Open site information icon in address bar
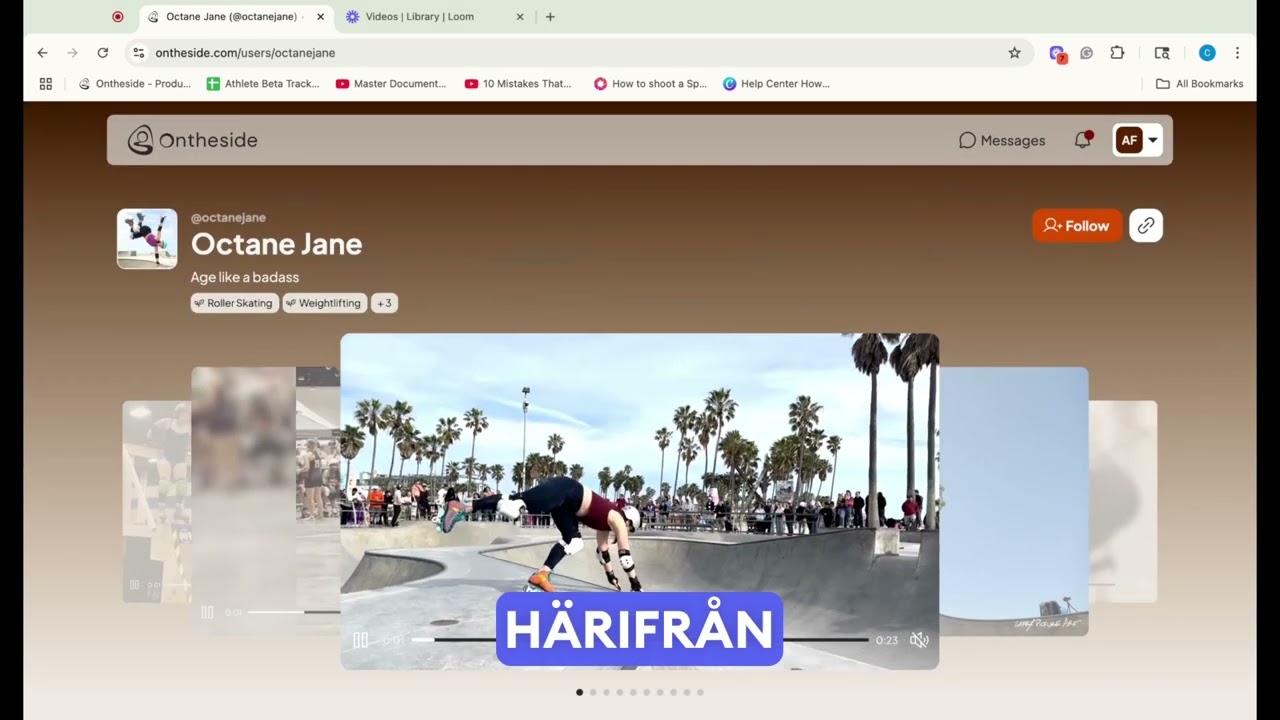1280x720 pixels. [x=139, y=53]
